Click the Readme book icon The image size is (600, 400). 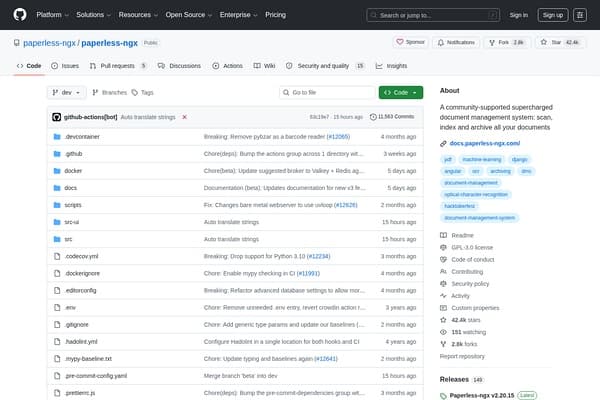click(x=443, y=235)
